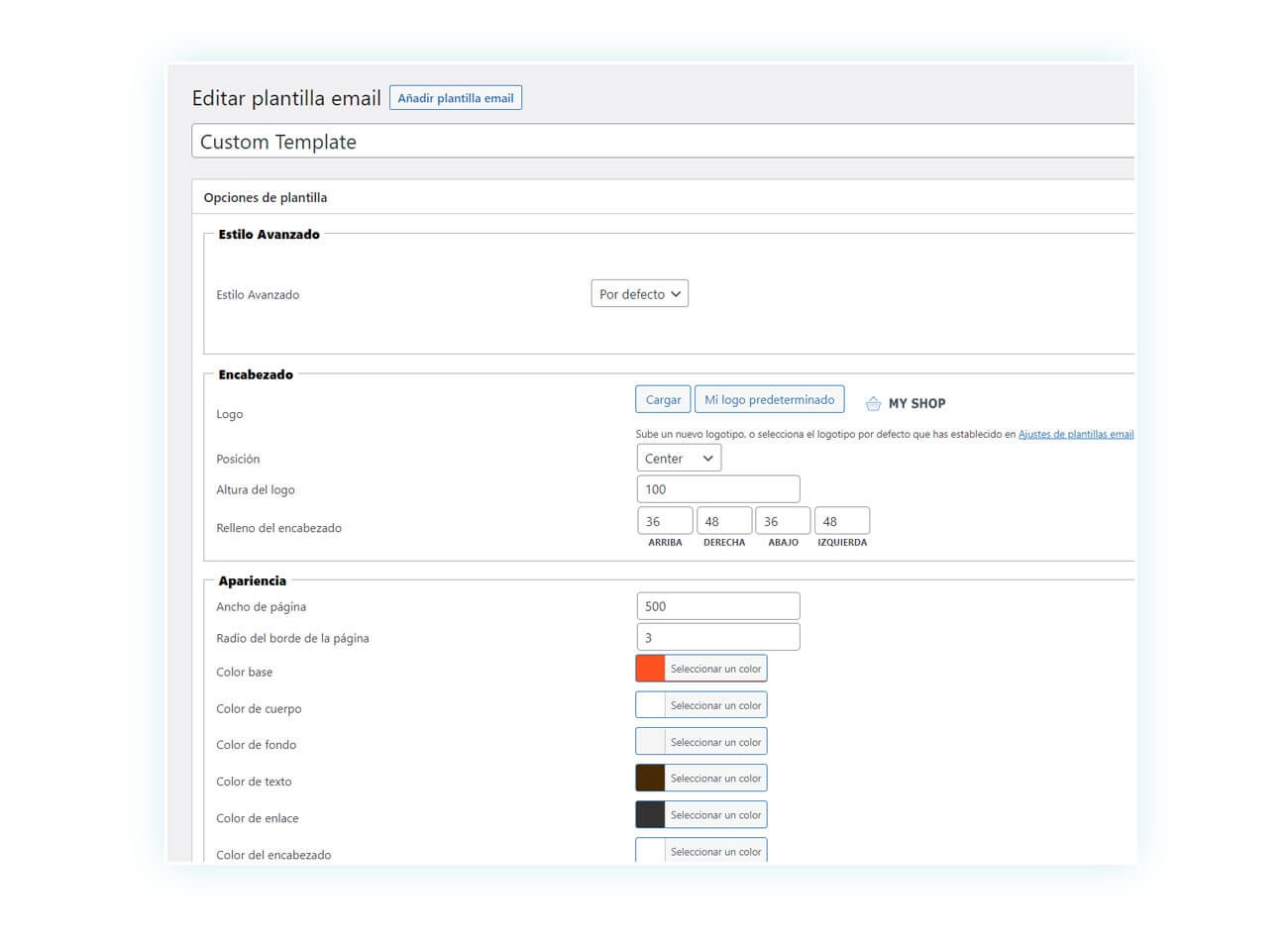Open the Color de fondo color picker
1288x943 pixels.
tap(701, 742)
